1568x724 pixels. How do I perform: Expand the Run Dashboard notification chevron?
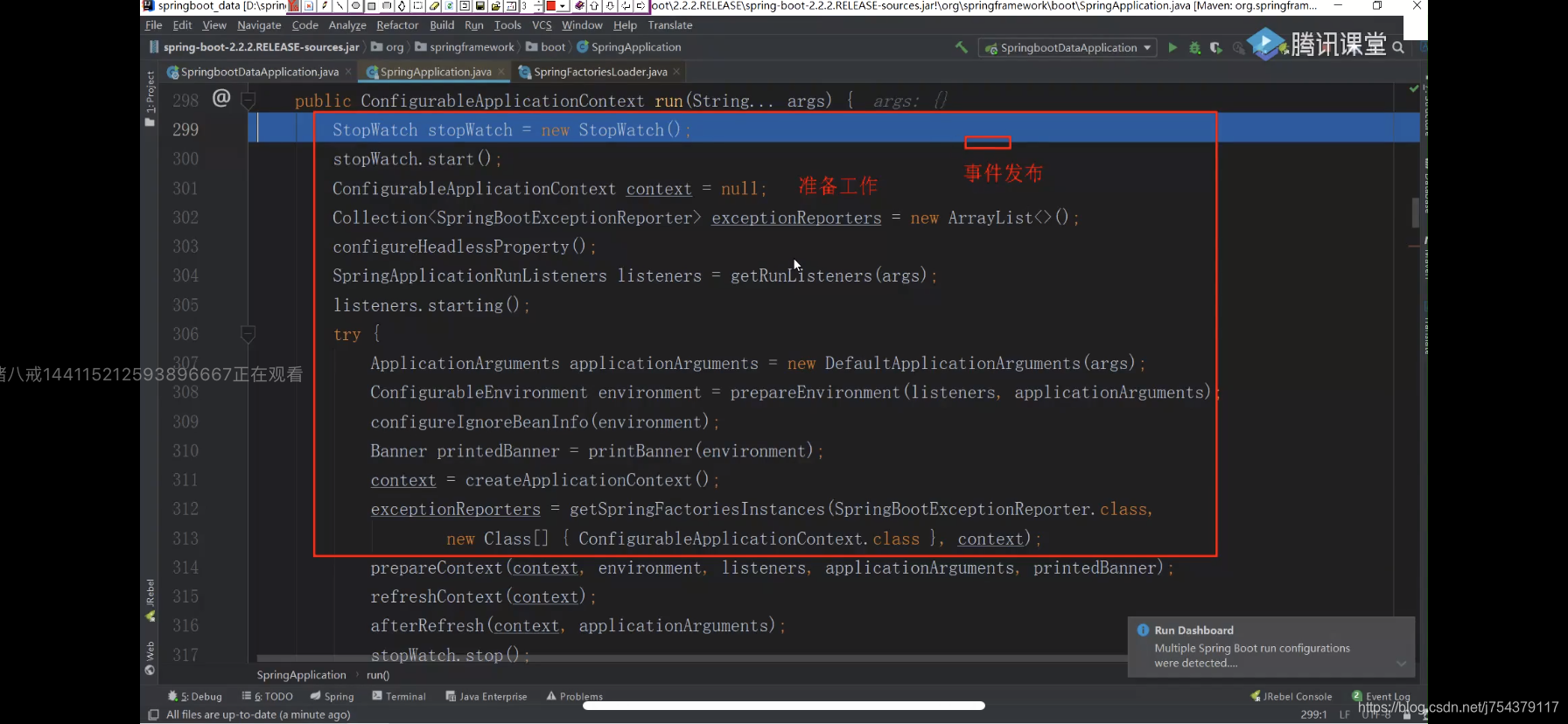pos(1401,664)
